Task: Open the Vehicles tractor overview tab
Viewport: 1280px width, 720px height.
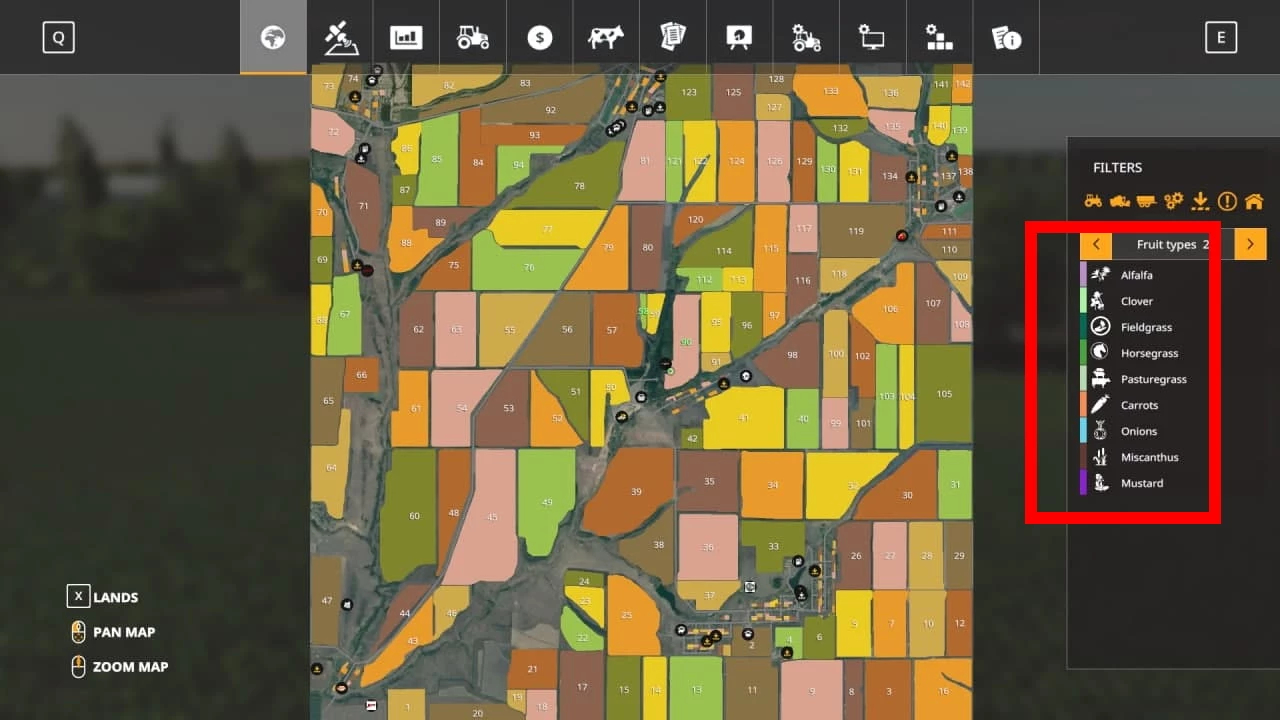Action: 473,38
